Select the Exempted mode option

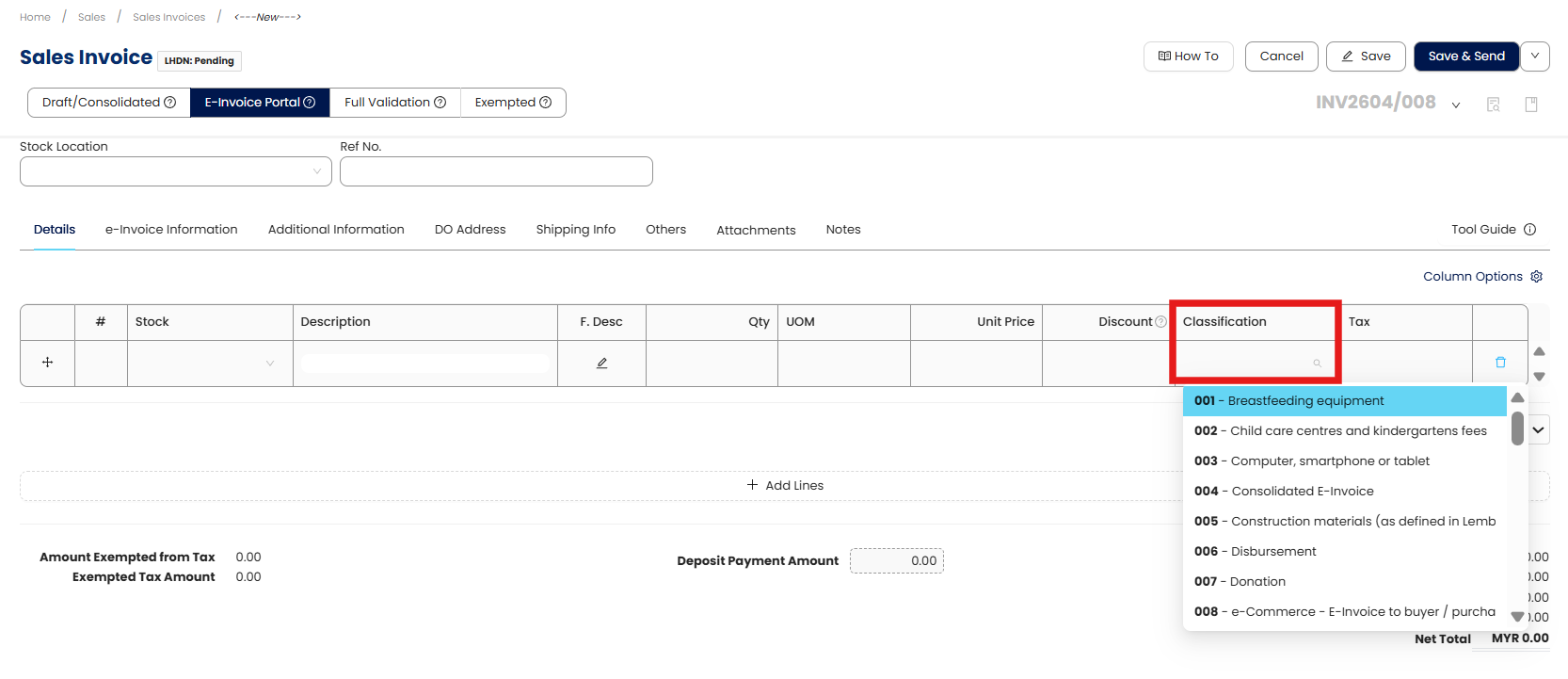point(513,103)
